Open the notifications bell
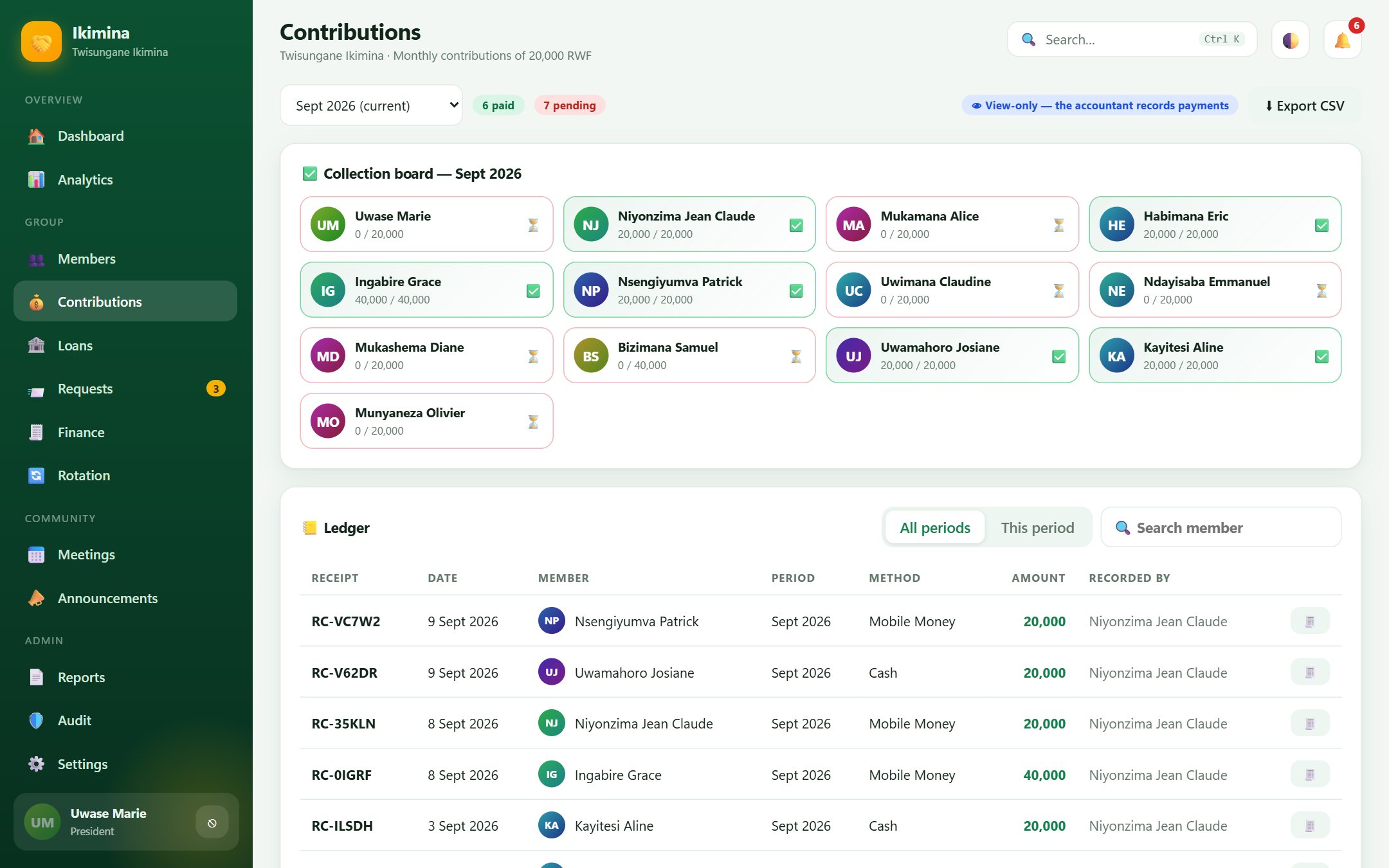The image size is (1389, 868). [1342, 40]
